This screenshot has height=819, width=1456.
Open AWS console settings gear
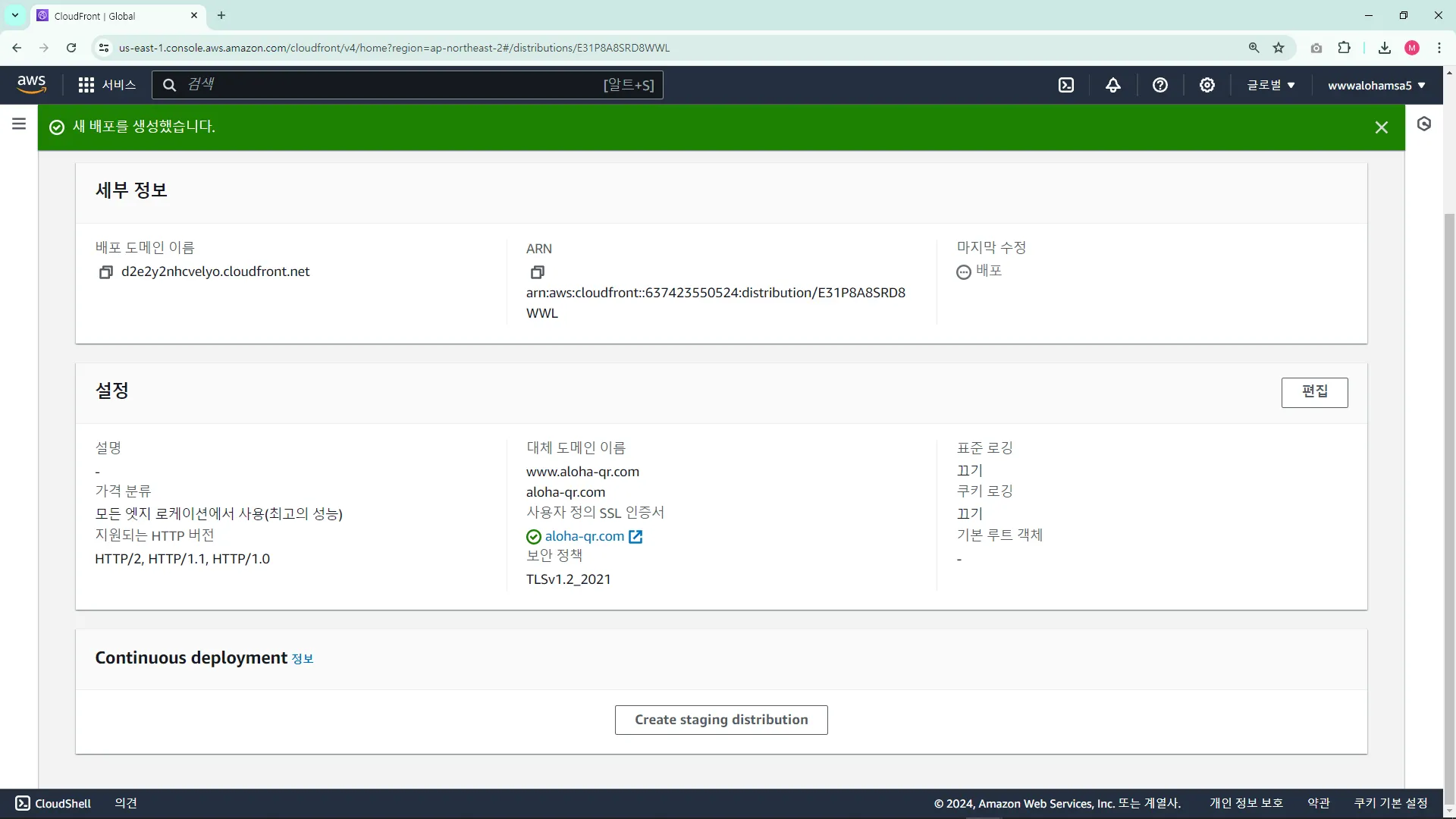click(1207, 86)
